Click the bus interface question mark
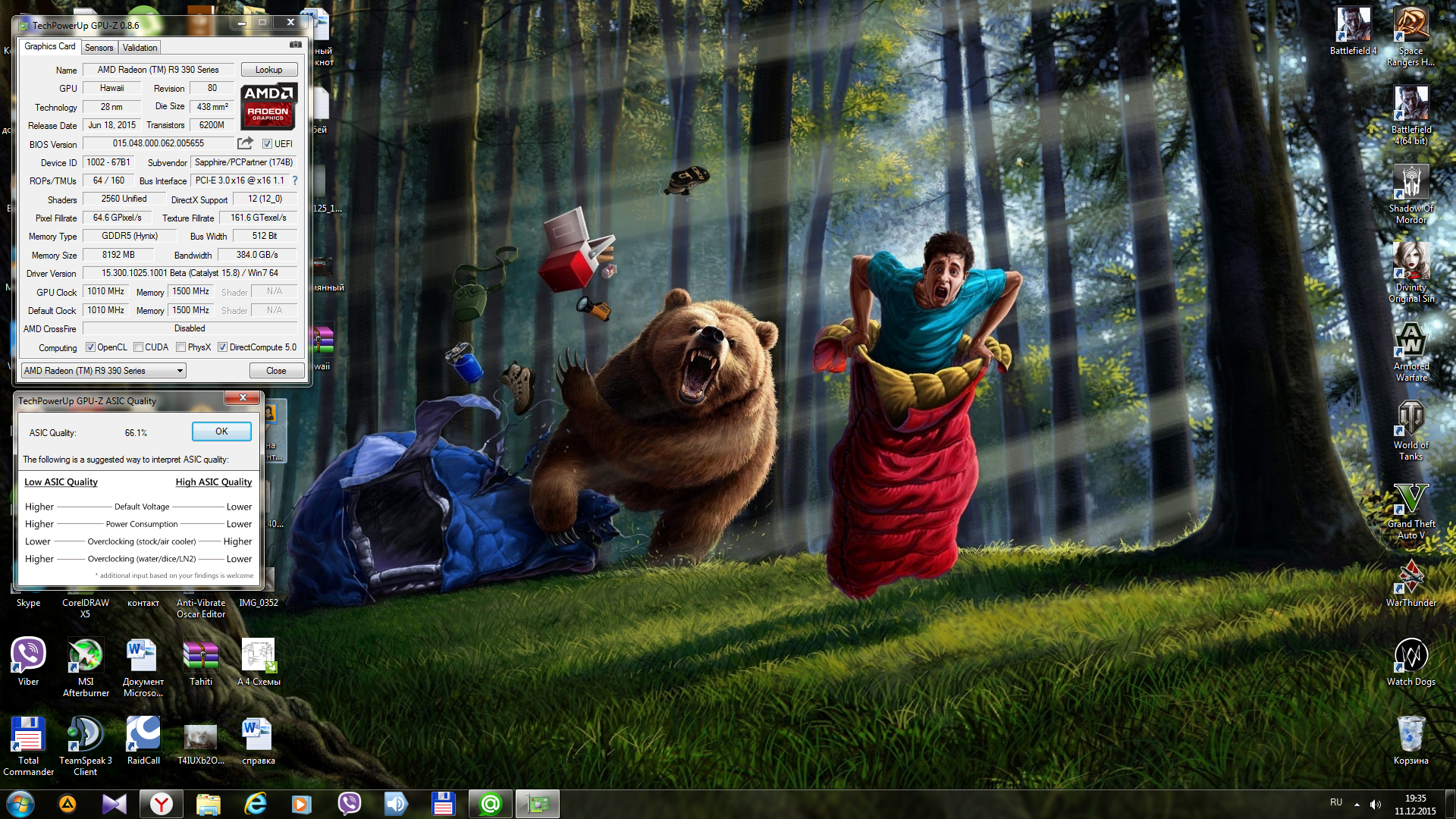Viewport: 1456px width, 819px height. [x=295, y=180]
